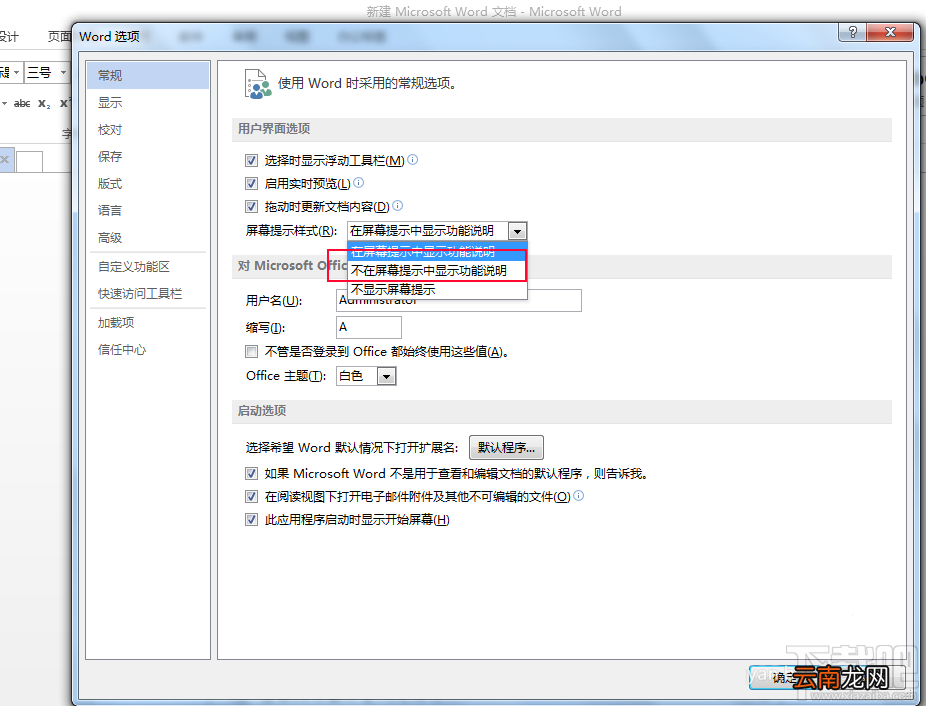Open the 高级 options category
This screenshot has width=926, height=706.
coord(148,237)
